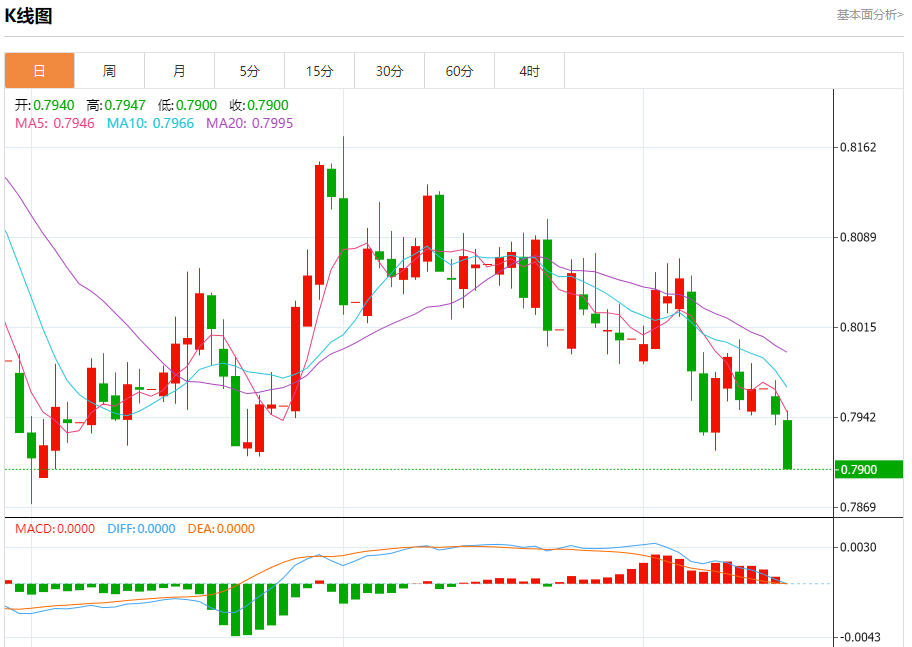
Task: Select the 日 daily chart tab
Action: click(x=40, y=71)
